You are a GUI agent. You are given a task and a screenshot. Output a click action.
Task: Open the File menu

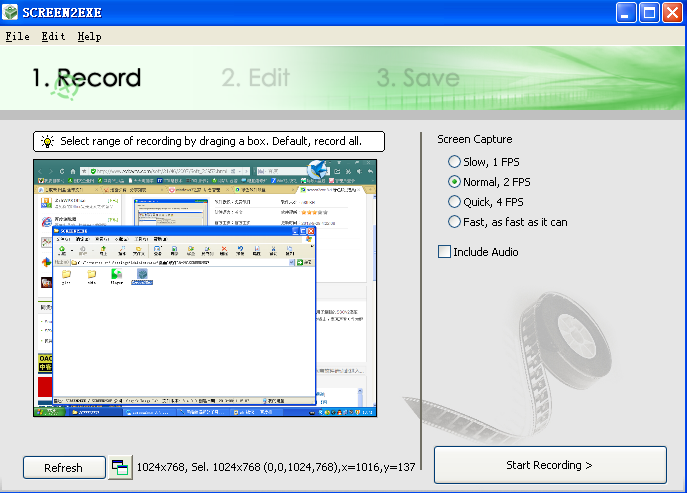pyautogui.click(x=17, y=36)
